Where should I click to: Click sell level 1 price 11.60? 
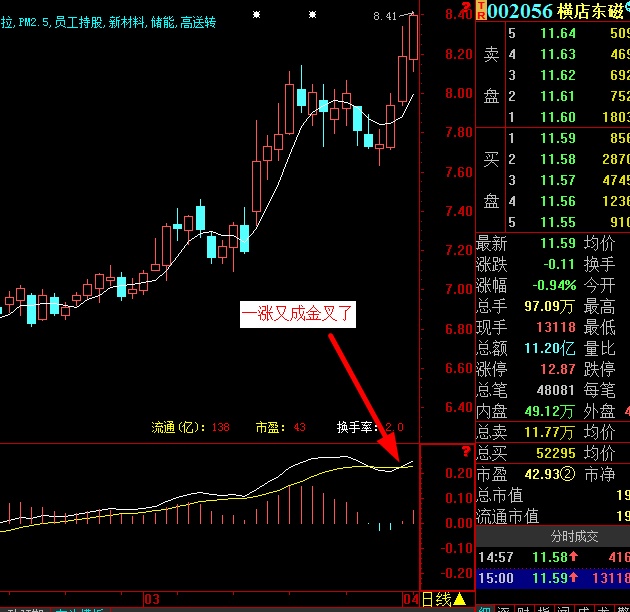click(557, 118)
